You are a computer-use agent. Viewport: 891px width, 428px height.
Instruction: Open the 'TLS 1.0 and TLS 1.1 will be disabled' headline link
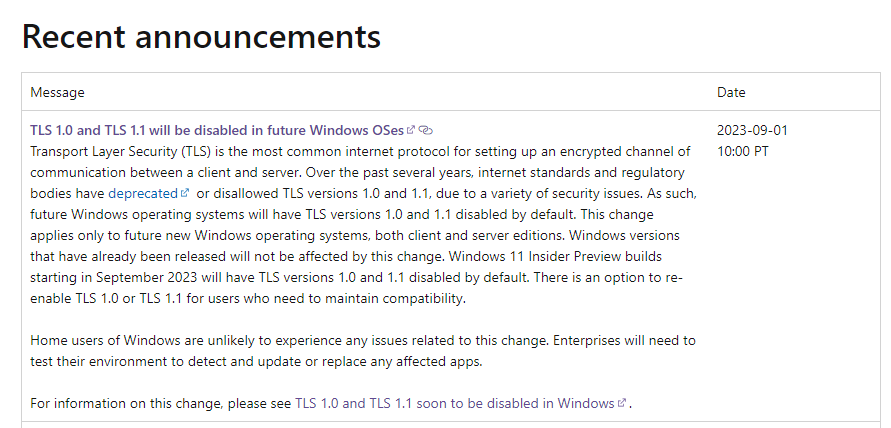(x=217, y=130)
